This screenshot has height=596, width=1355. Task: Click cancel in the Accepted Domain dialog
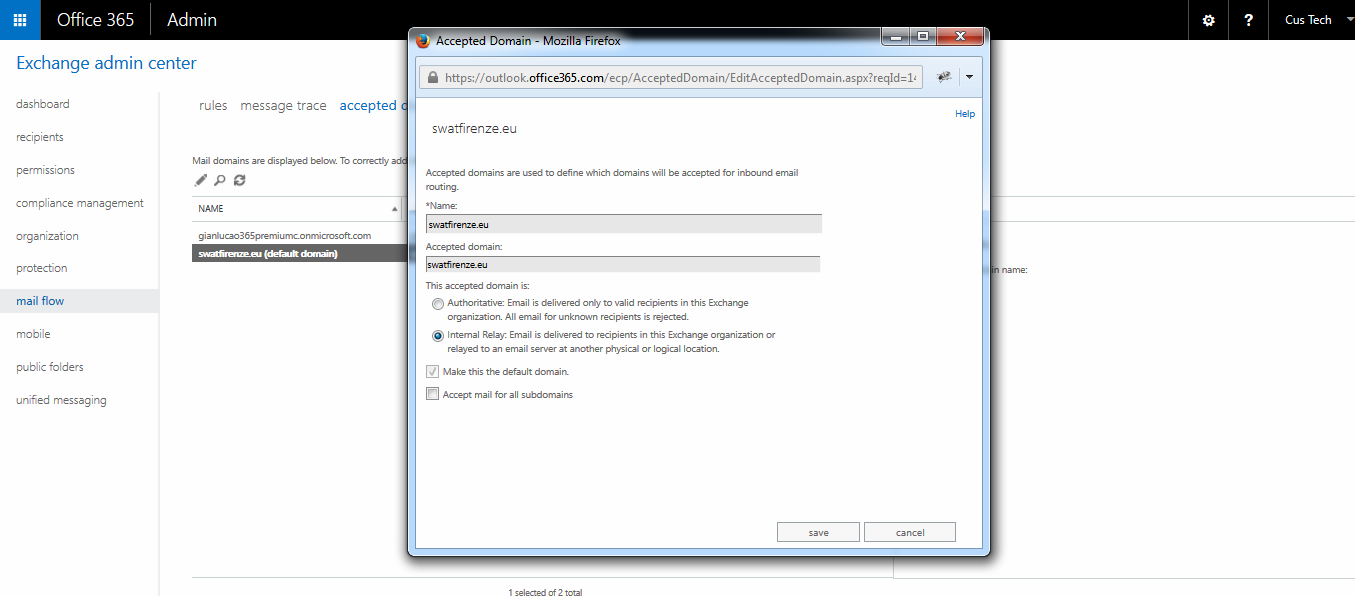pyautogui.click(x=910, y=532)
